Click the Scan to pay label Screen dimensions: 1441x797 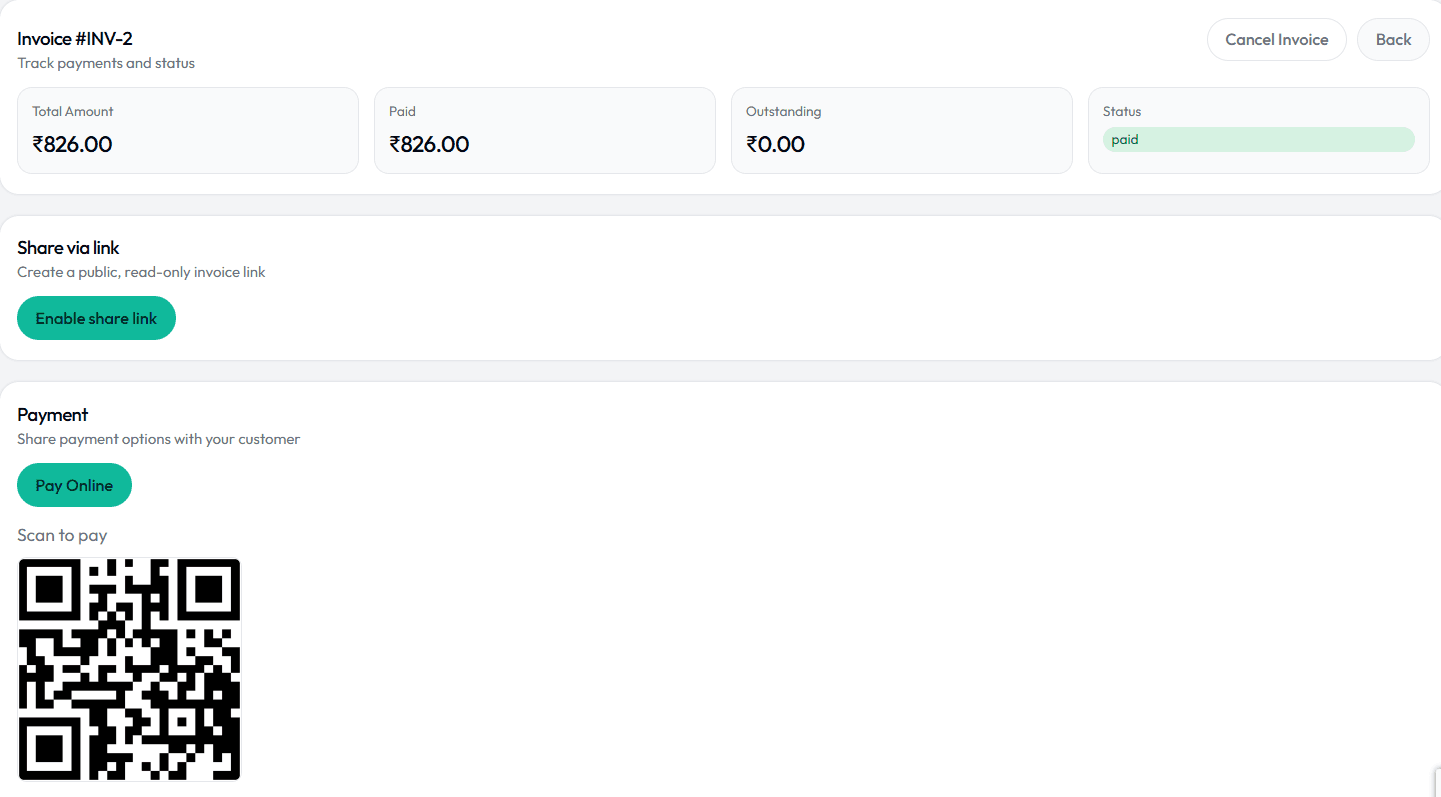pyautogui.click(x=62, y=535)
